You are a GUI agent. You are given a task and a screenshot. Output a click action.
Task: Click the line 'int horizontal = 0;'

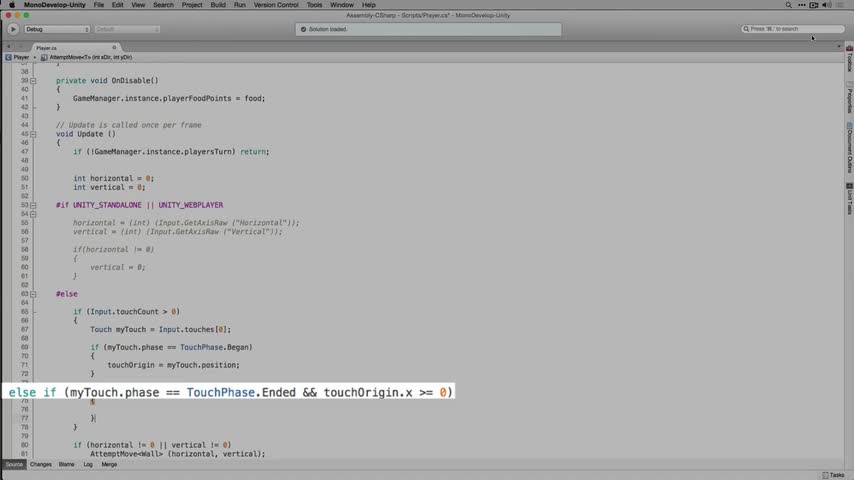point(113,179)
